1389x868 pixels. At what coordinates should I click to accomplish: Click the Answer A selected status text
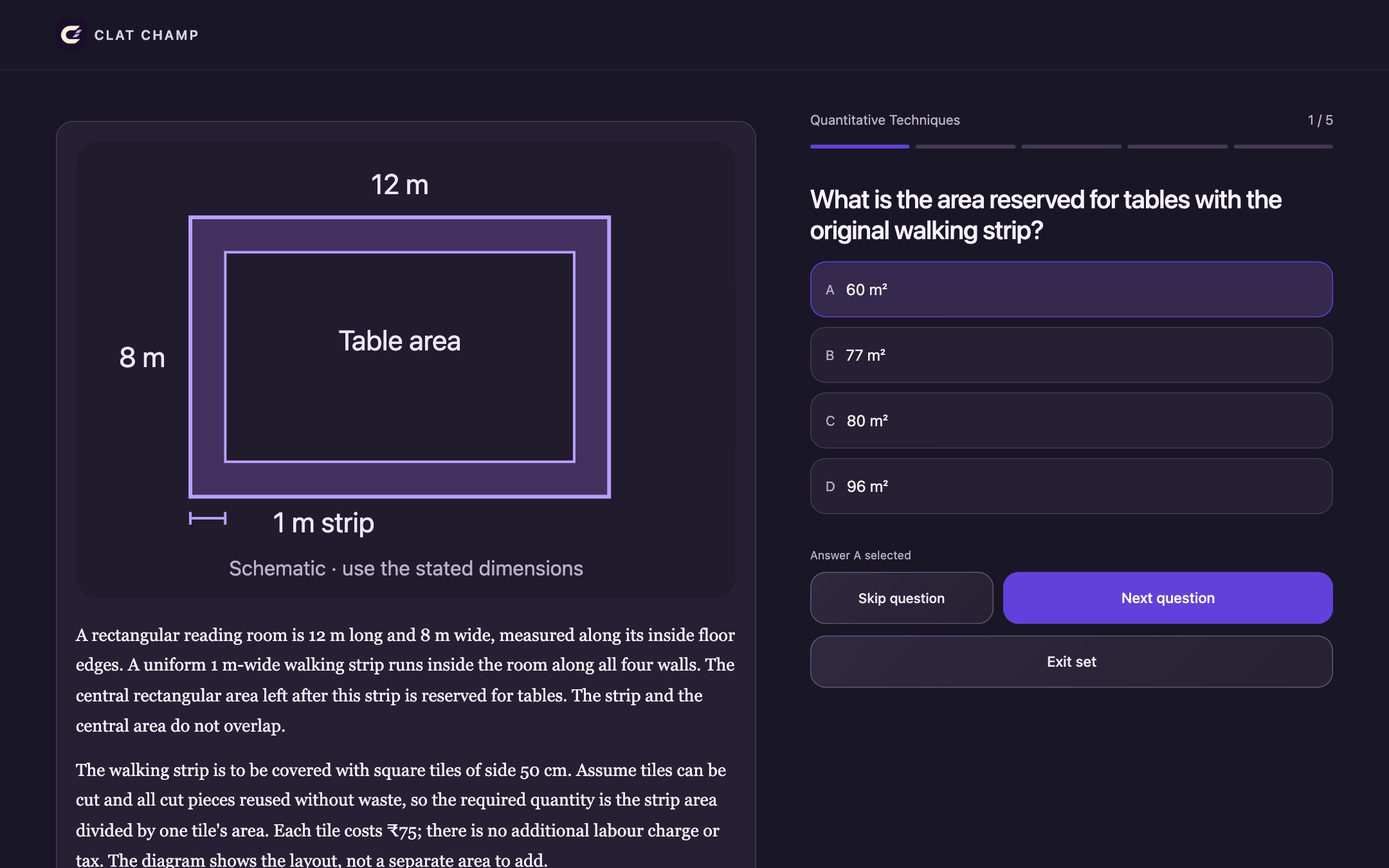click(860, 556)
